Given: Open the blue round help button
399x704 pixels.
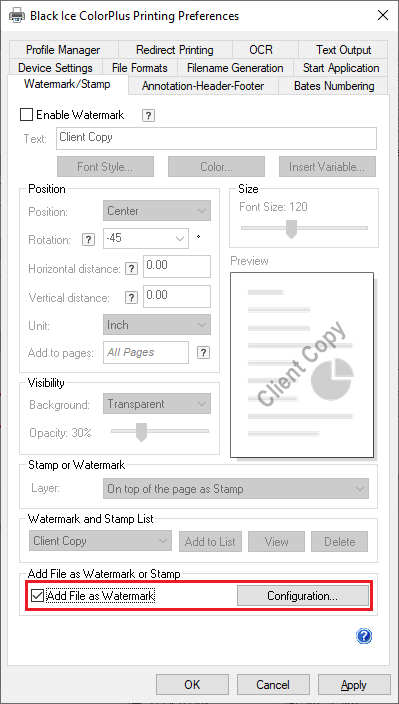Looking at the screenshot, I should click(364, 636).
